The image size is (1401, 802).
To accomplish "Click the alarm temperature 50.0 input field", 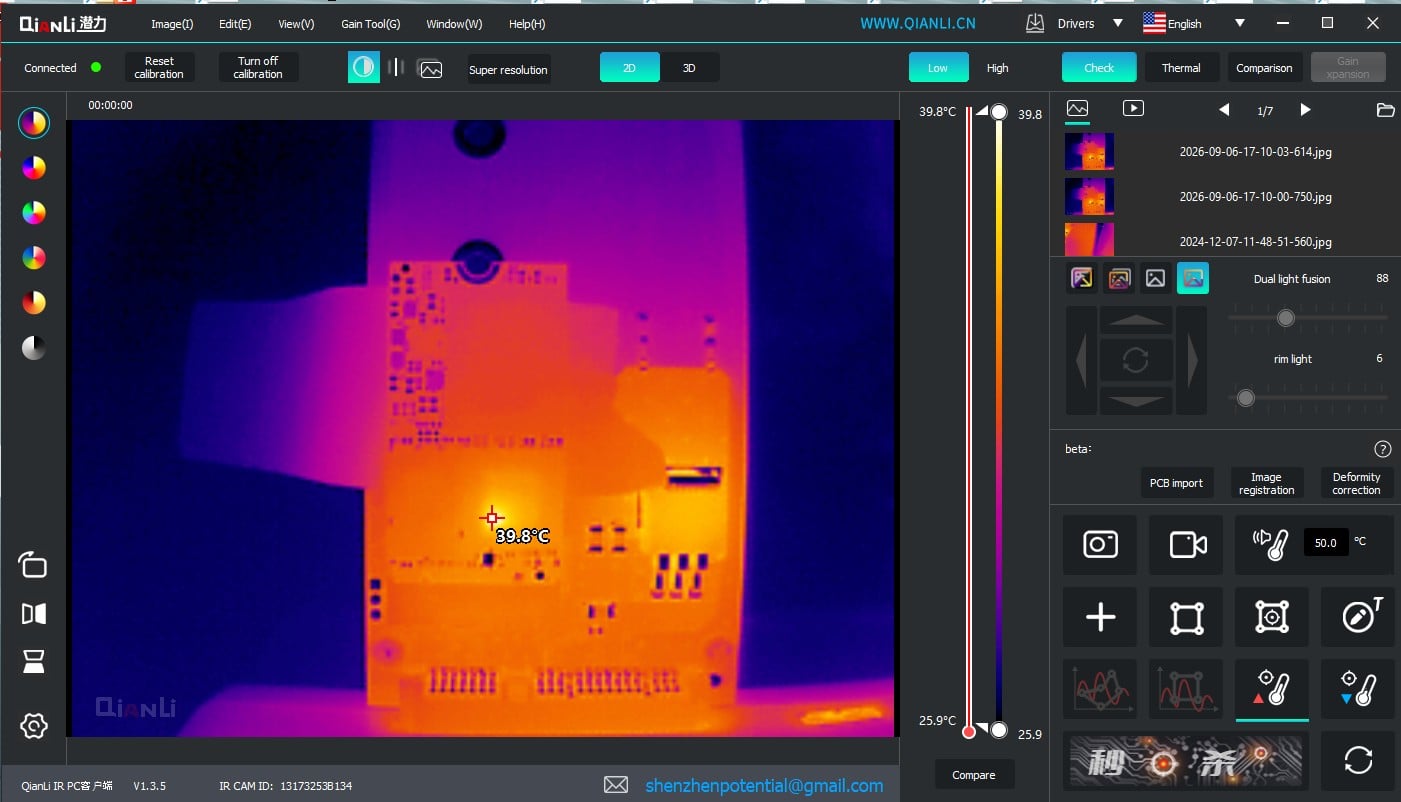I will pyautogui.click(x=1325, y=543).
